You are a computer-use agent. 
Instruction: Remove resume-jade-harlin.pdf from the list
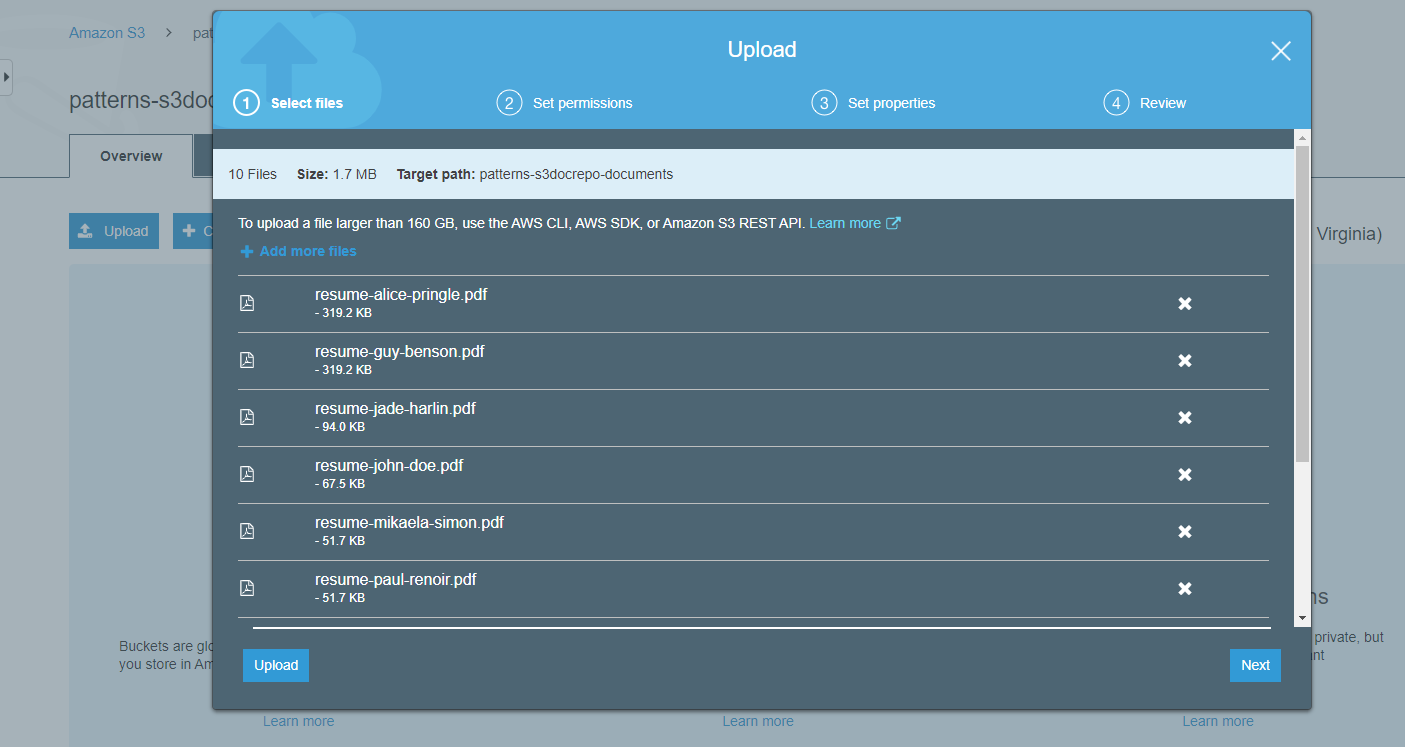tap(1185, 418)
